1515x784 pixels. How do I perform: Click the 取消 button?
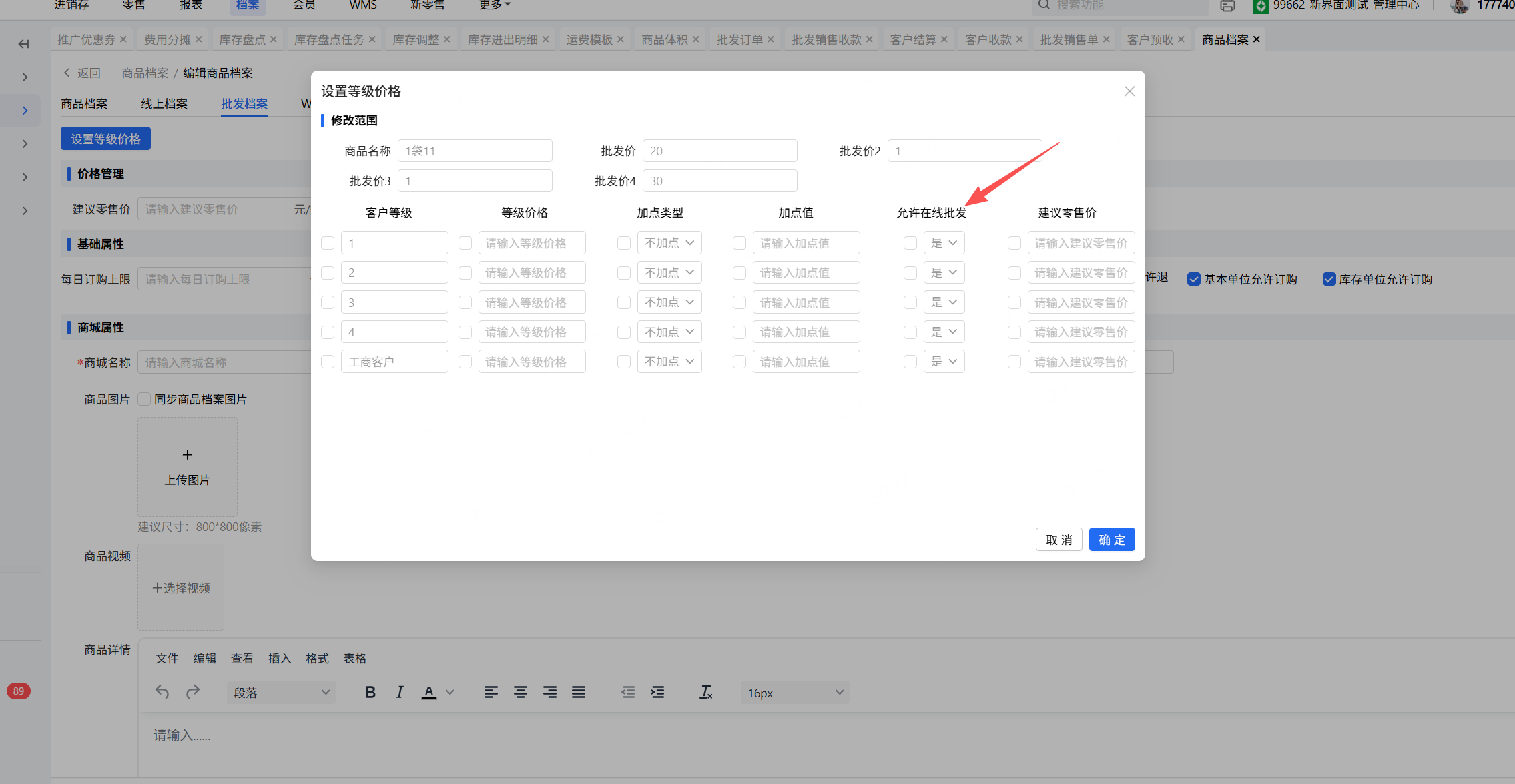pyautogui.click(x=1058, y=540)
